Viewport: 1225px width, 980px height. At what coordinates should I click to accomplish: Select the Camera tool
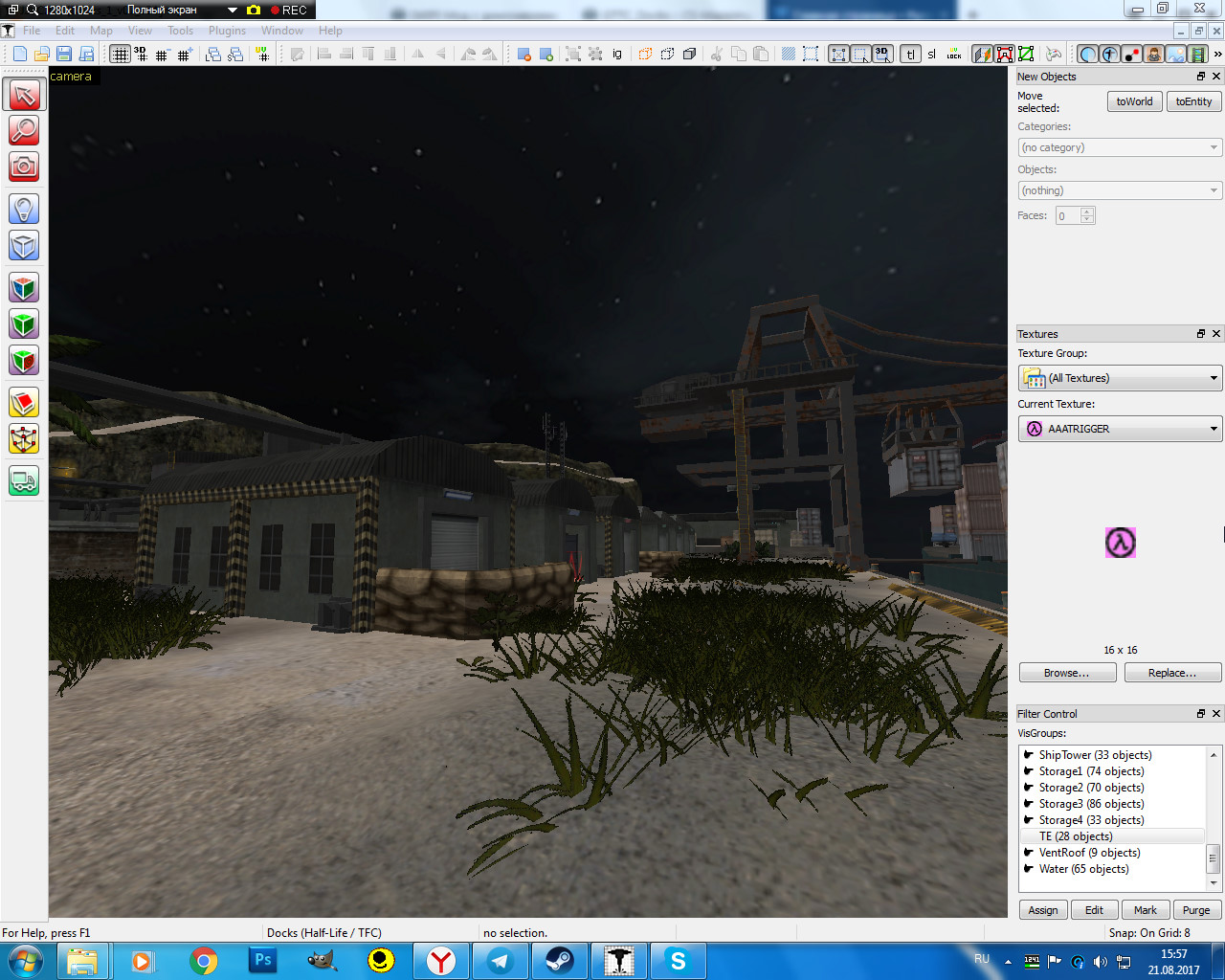(x=24, y=167)
